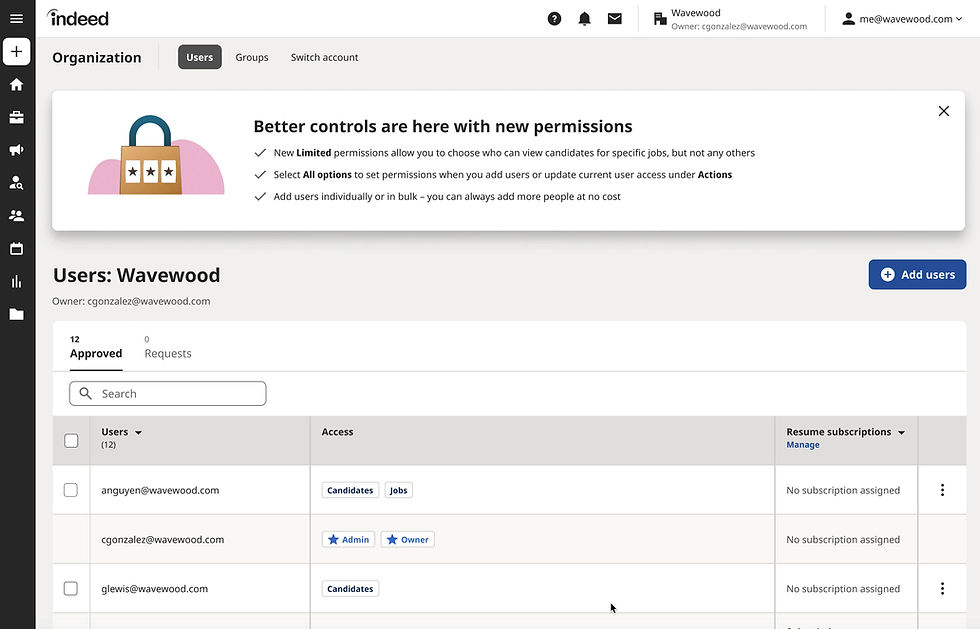The width and height of the screenshot is (980, 629).
Task: Click the Candidates tag for anguyen@wavewood.com
Action: tap(350, 490)
